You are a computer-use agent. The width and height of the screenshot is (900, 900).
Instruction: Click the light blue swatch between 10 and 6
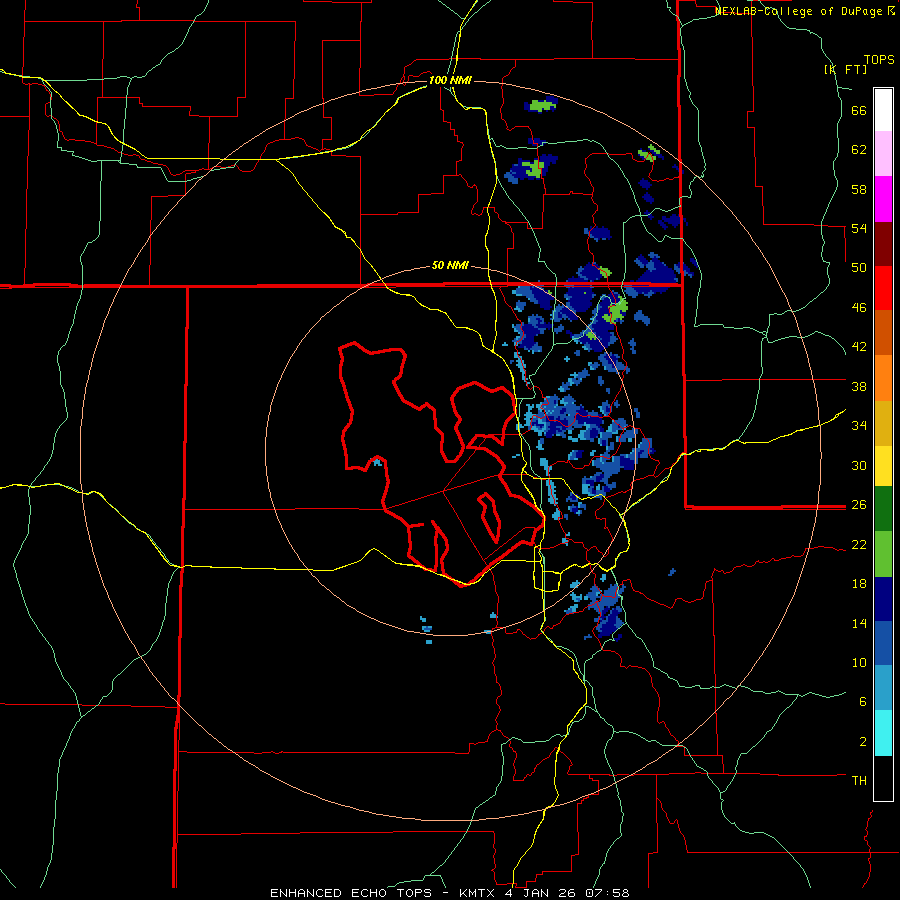click(x=883, y=688)
